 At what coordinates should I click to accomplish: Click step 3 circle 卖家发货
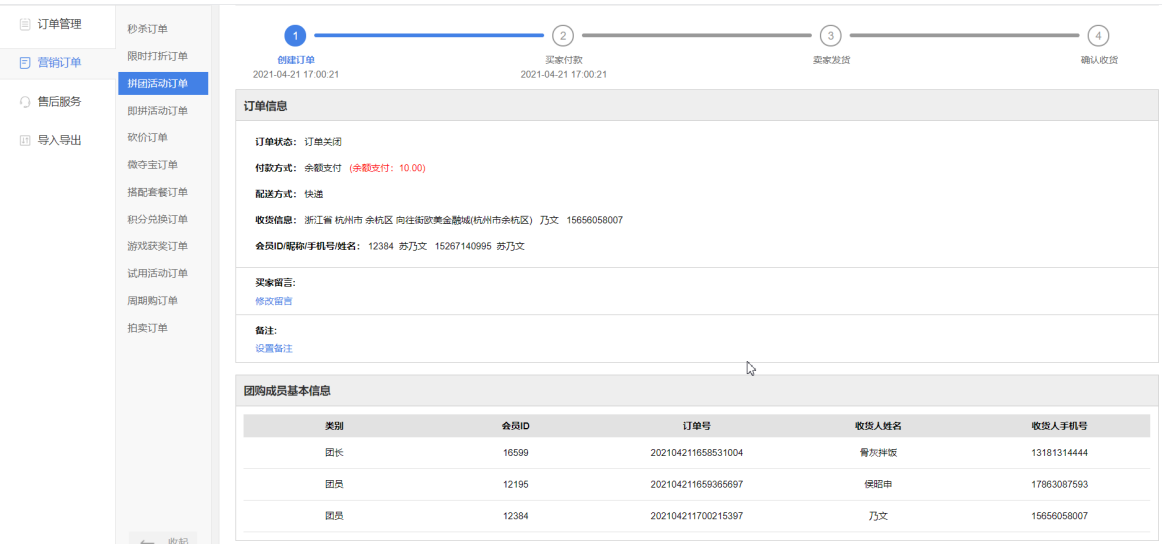coord(830,36)
